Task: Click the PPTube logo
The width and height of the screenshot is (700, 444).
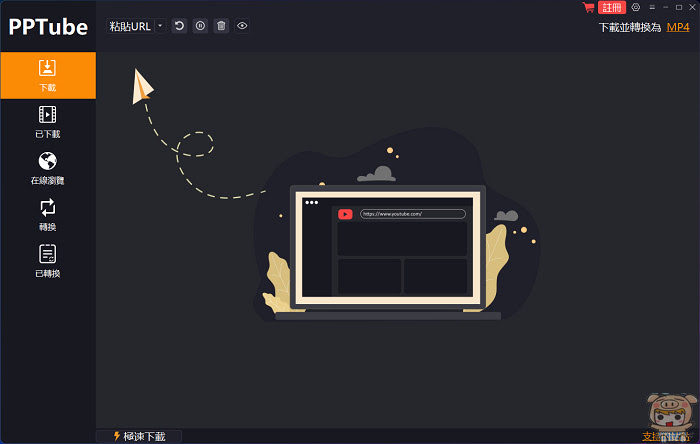Action: pos(48,27)
